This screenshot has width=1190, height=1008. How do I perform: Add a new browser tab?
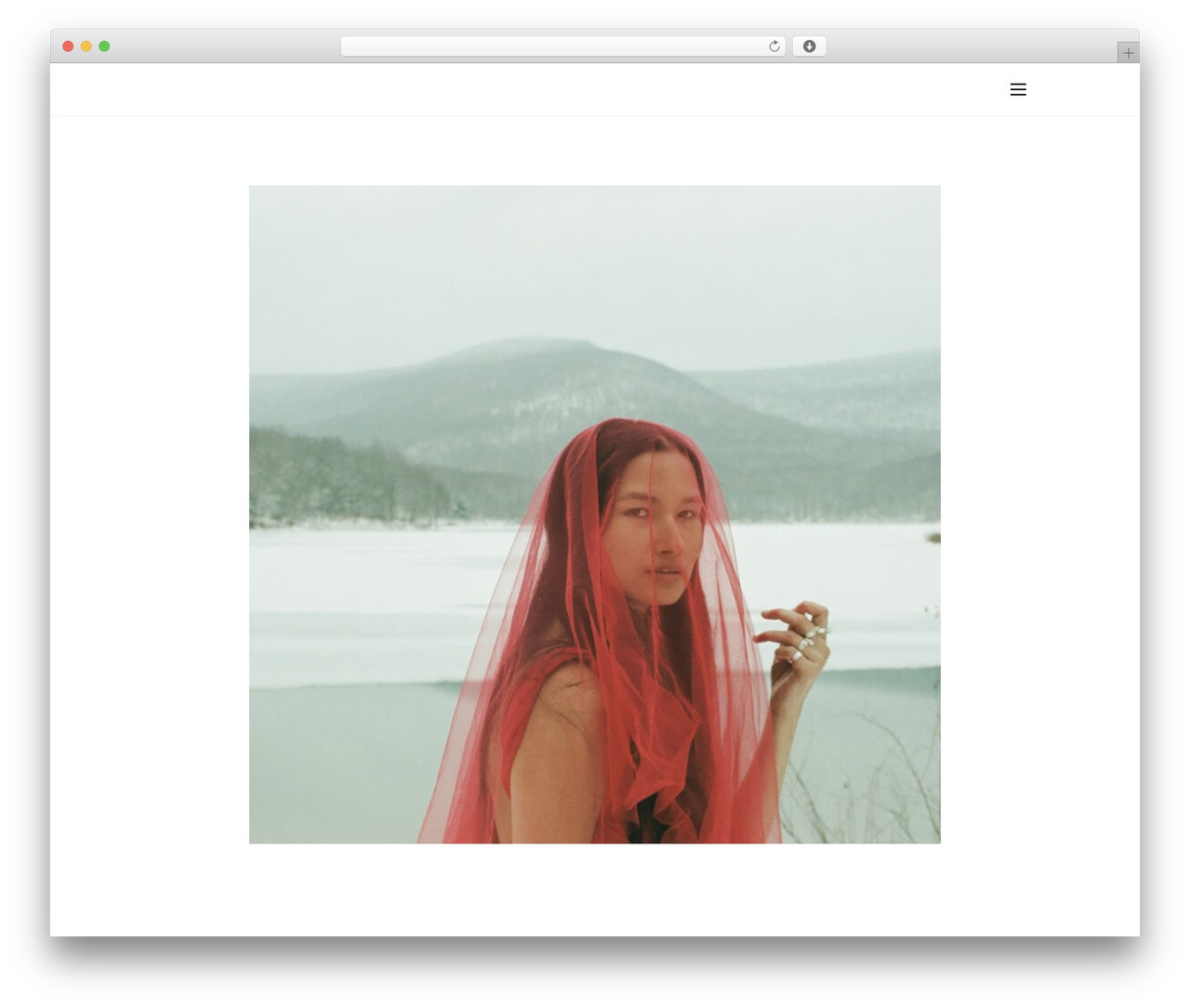pyautogui.click(x=1128, y=53)
